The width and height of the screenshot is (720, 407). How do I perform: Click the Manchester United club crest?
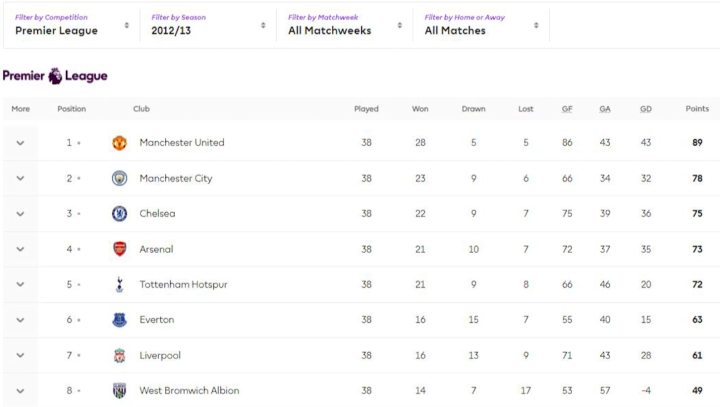(120, 143)
